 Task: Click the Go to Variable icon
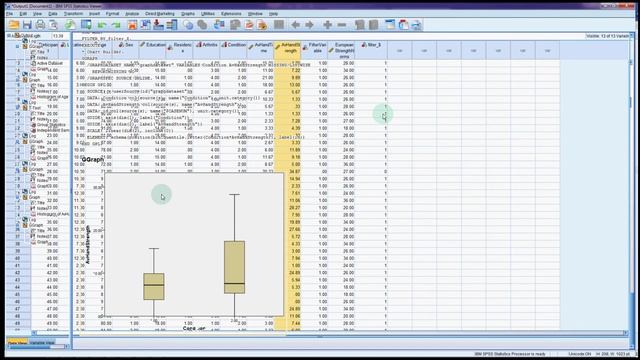(159, 25)
